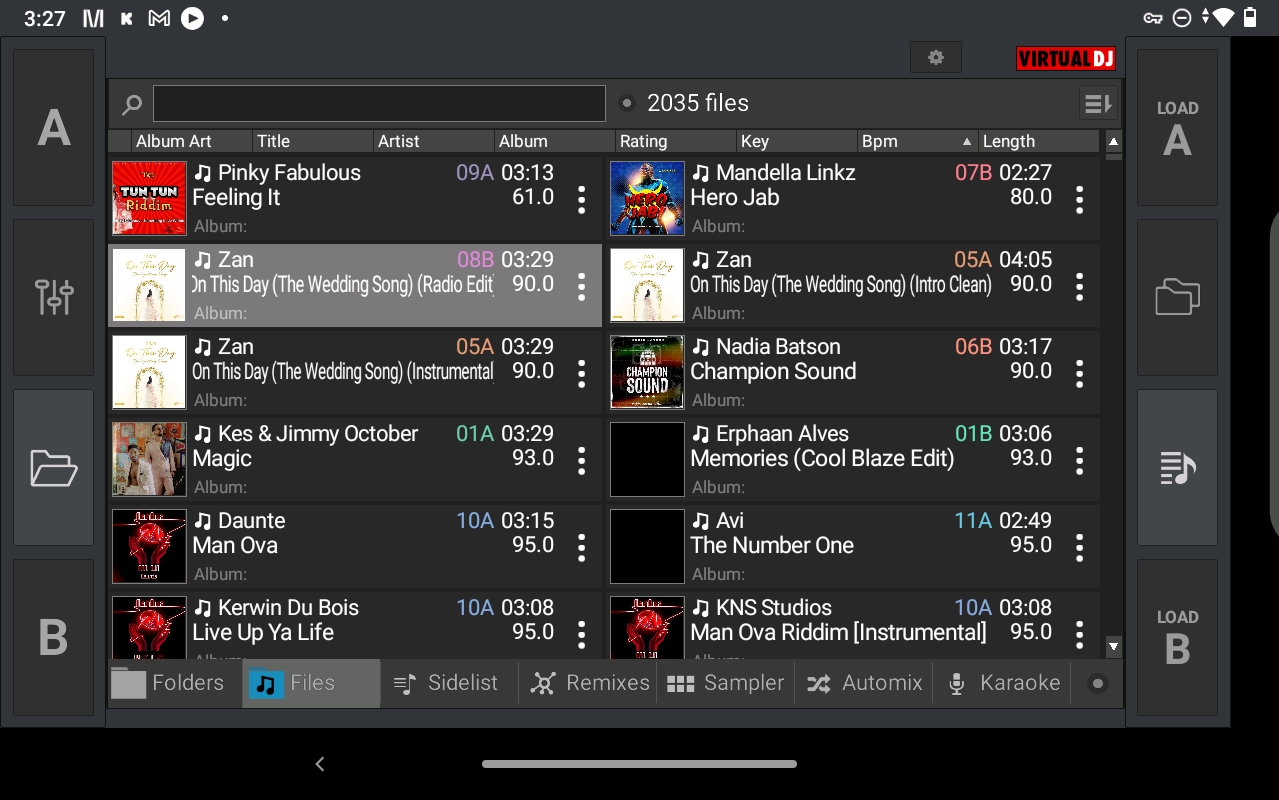This screenshot has width=1279, height=800.
Task: Open the mixer sliders panel in sidebar
Action: 54,297
